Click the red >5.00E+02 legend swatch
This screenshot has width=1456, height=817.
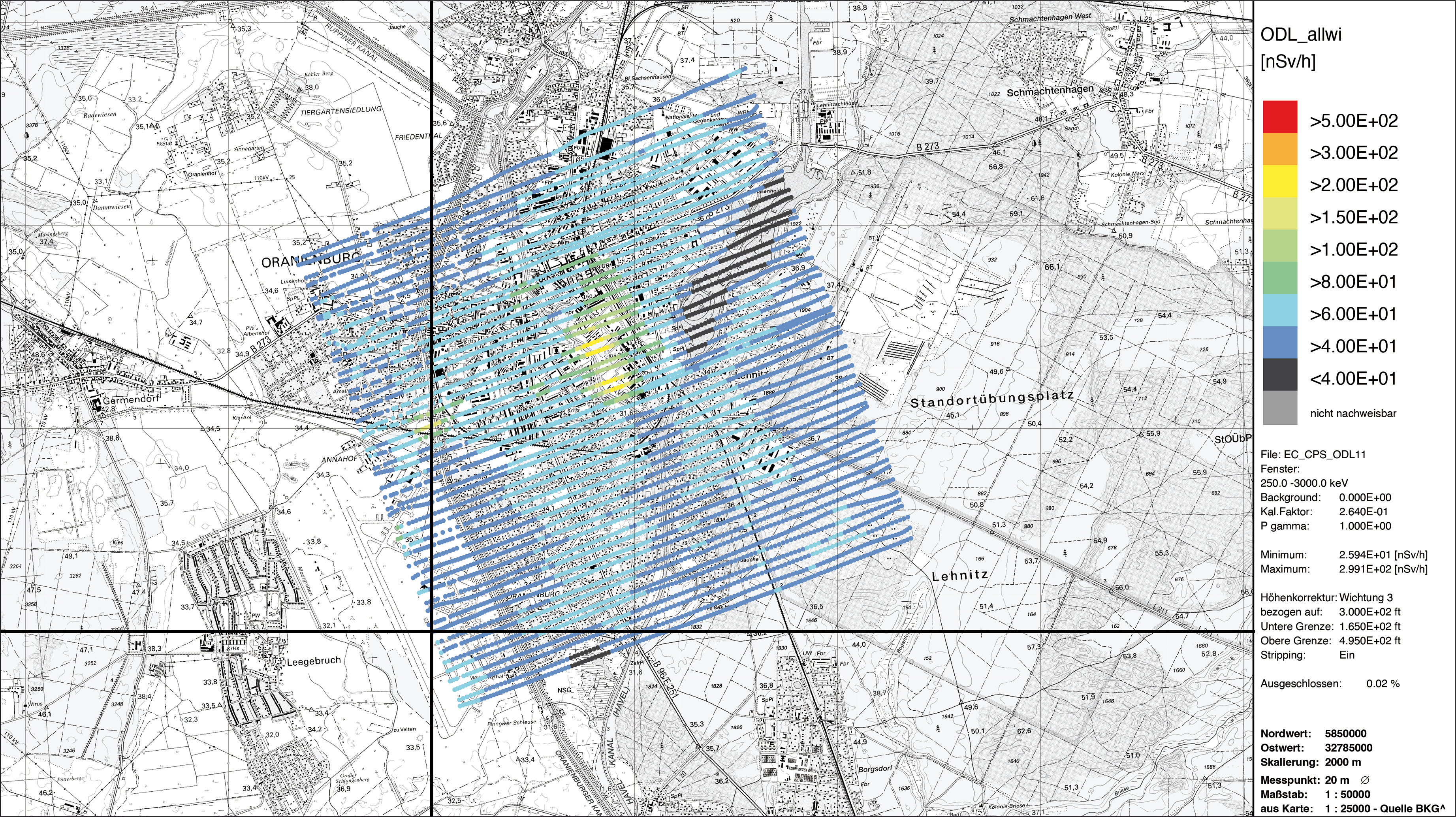click(x=1280, y=117)
